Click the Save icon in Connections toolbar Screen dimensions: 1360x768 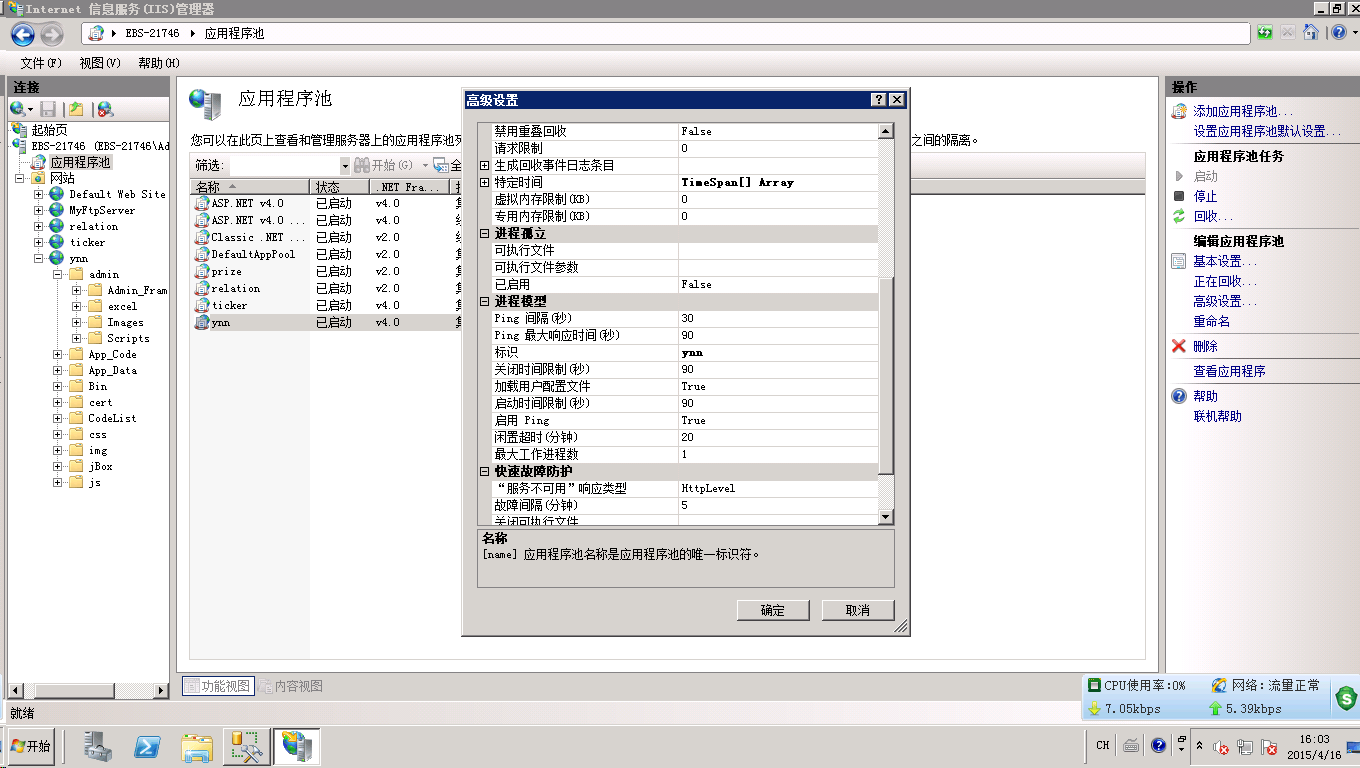(48, 108)
